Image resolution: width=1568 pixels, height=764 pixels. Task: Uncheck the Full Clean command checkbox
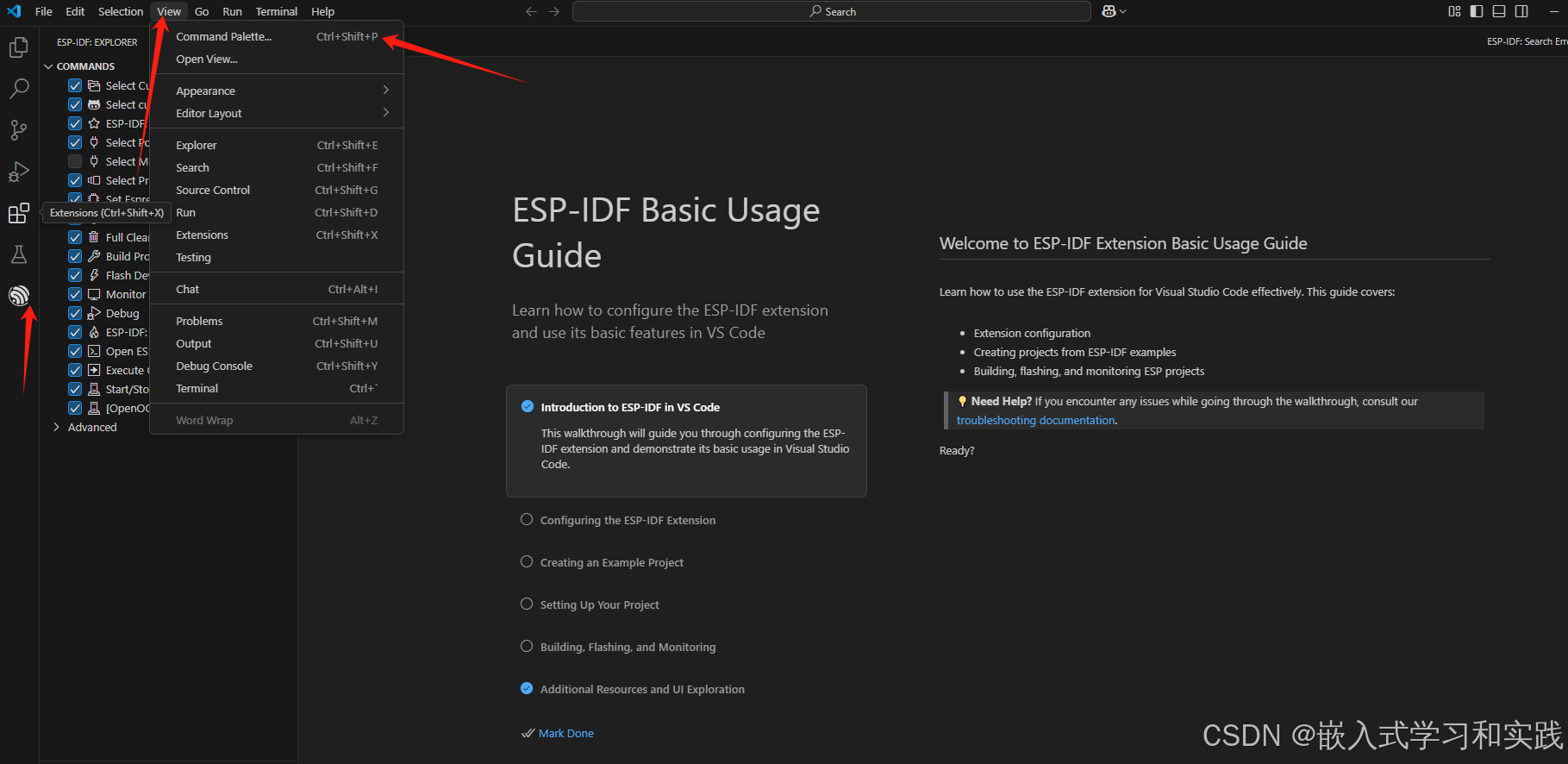coord(75,237)
